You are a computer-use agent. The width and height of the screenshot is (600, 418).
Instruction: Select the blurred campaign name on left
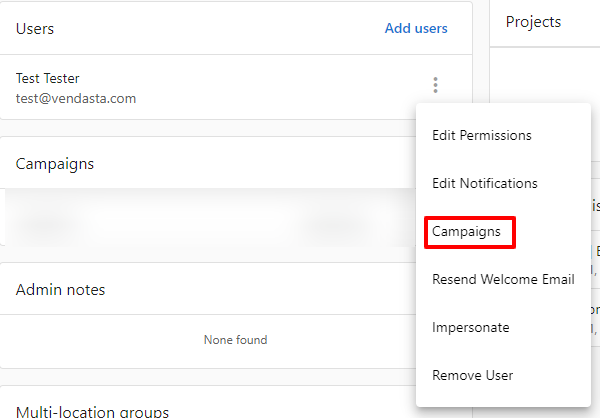(46, 223)
